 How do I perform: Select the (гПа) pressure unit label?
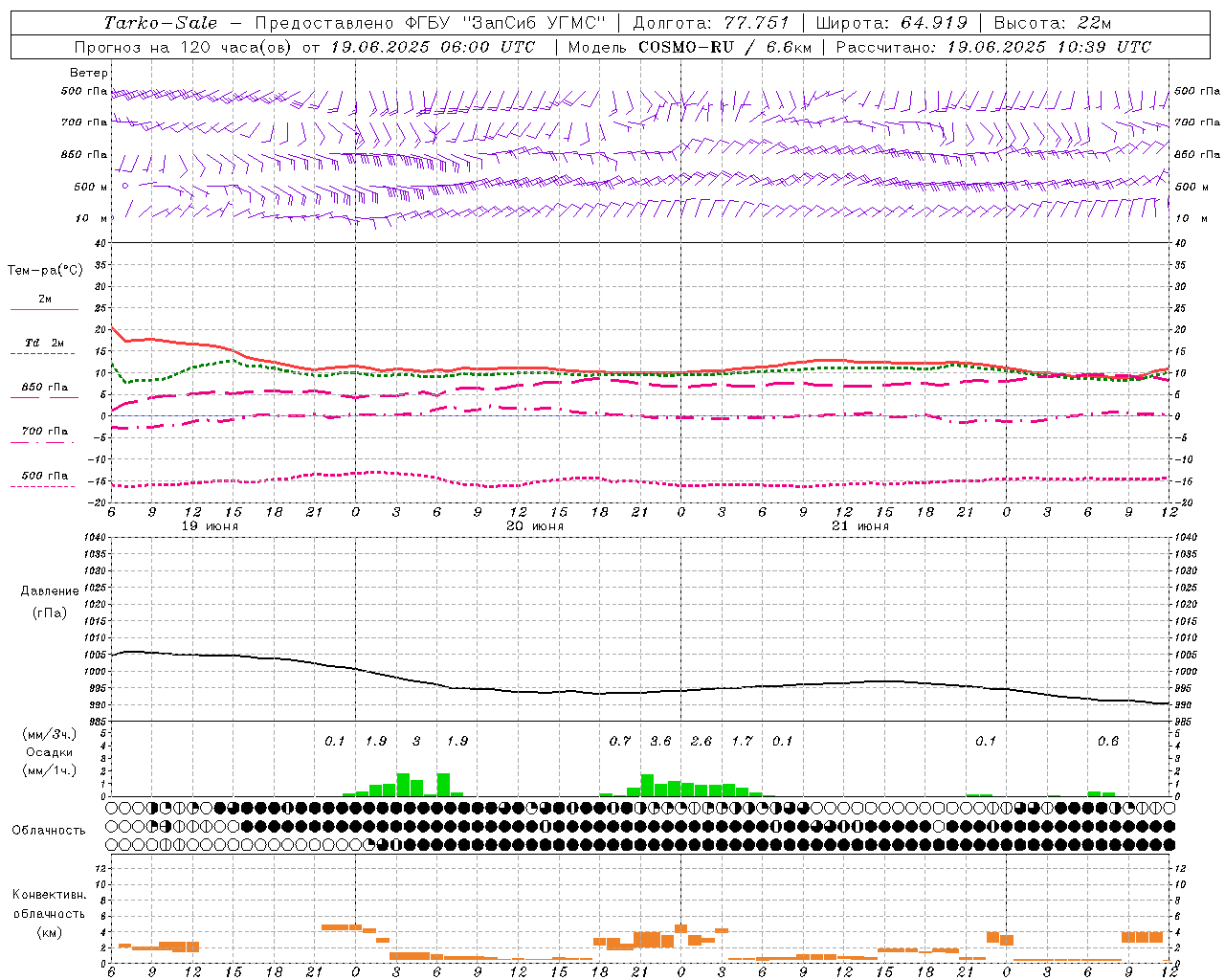coord(50,612)
